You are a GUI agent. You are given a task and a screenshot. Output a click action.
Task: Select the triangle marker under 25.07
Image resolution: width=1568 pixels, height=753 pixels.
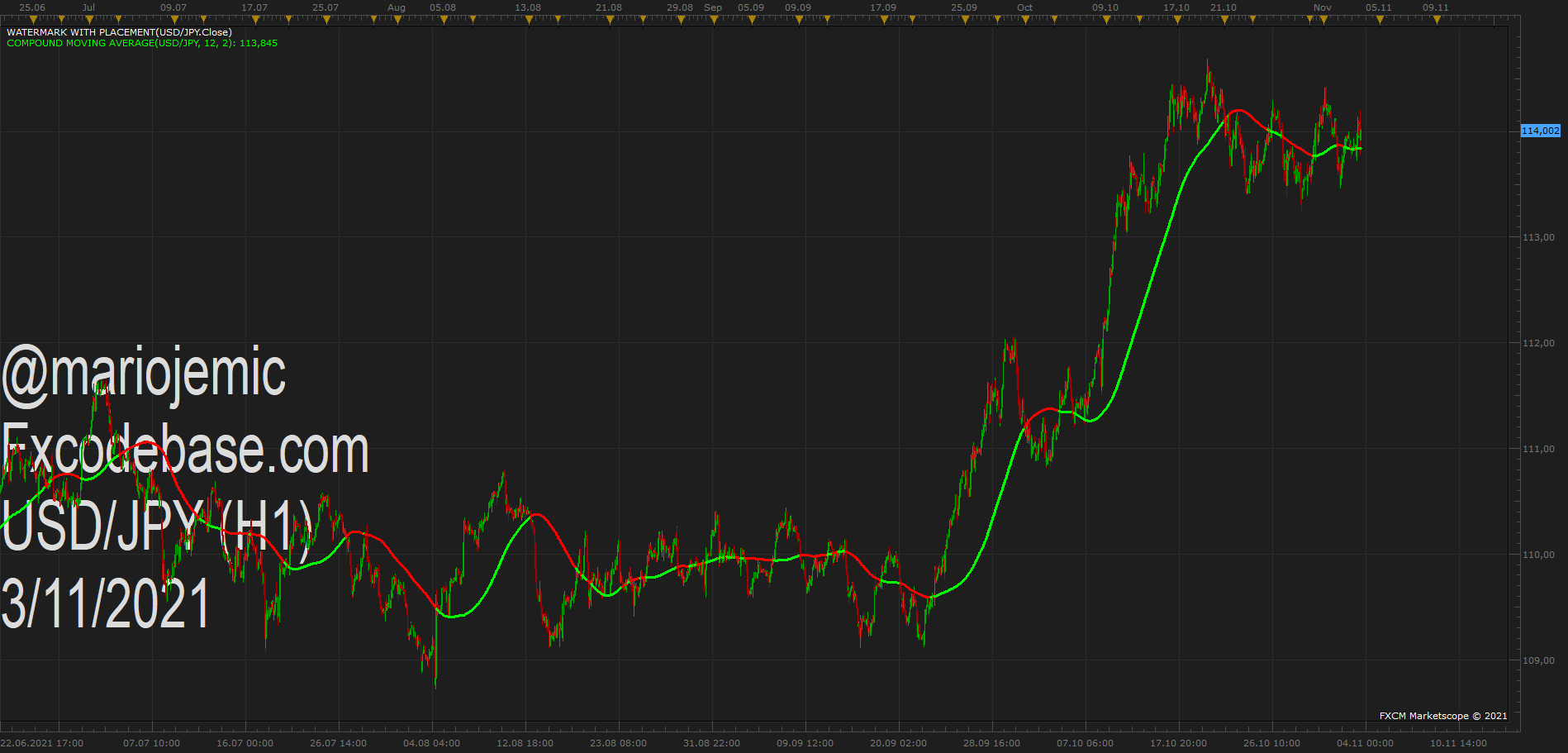[x=325, y=20]
